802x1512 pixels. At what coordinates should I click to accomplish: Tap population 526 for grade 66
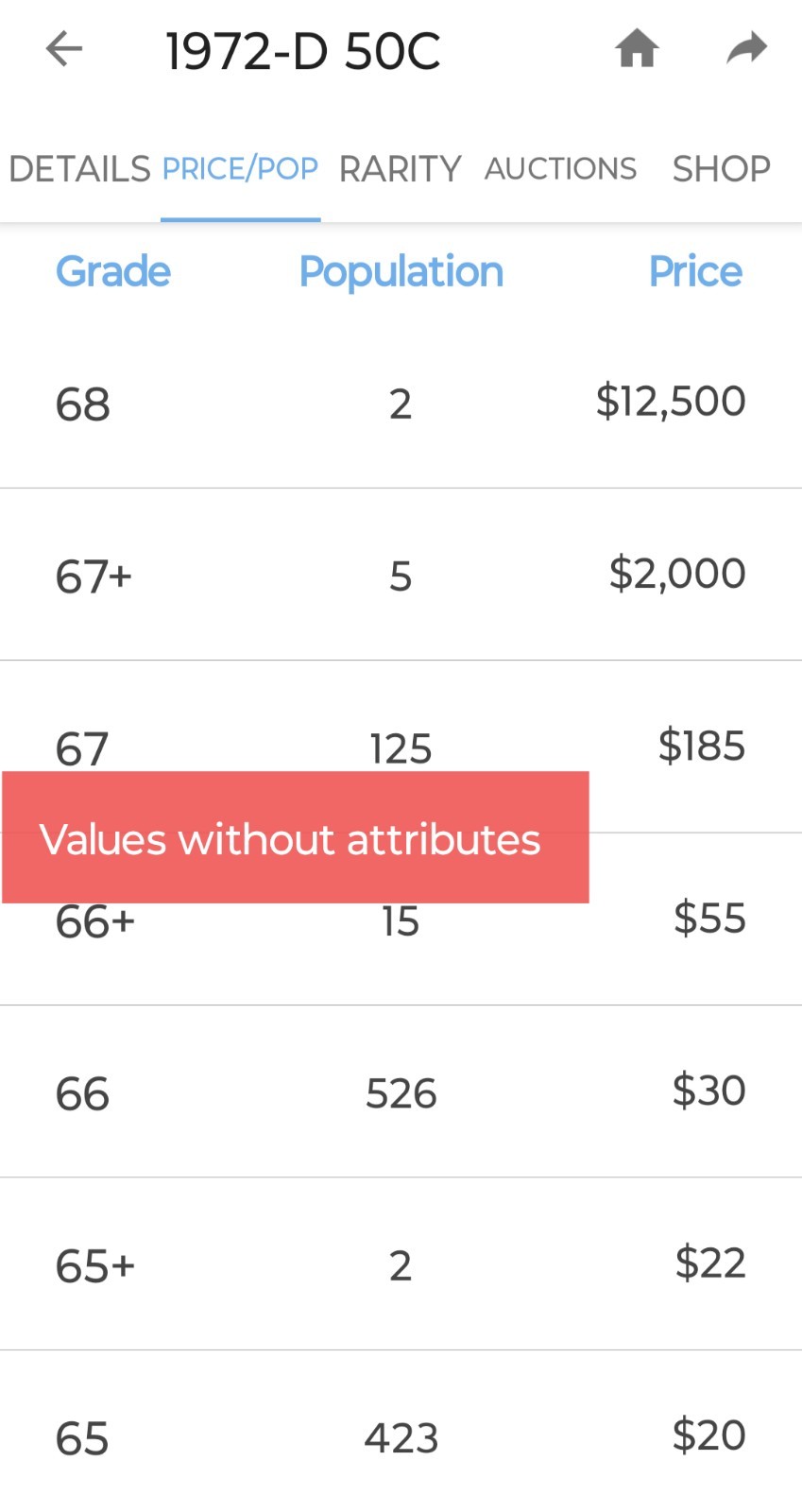tap(401, 1093)
